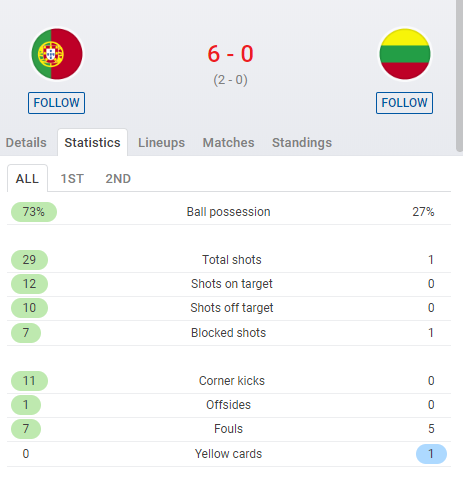463x485 pixels.
Task: Follow the Portugal team
Action: [56, 103]
